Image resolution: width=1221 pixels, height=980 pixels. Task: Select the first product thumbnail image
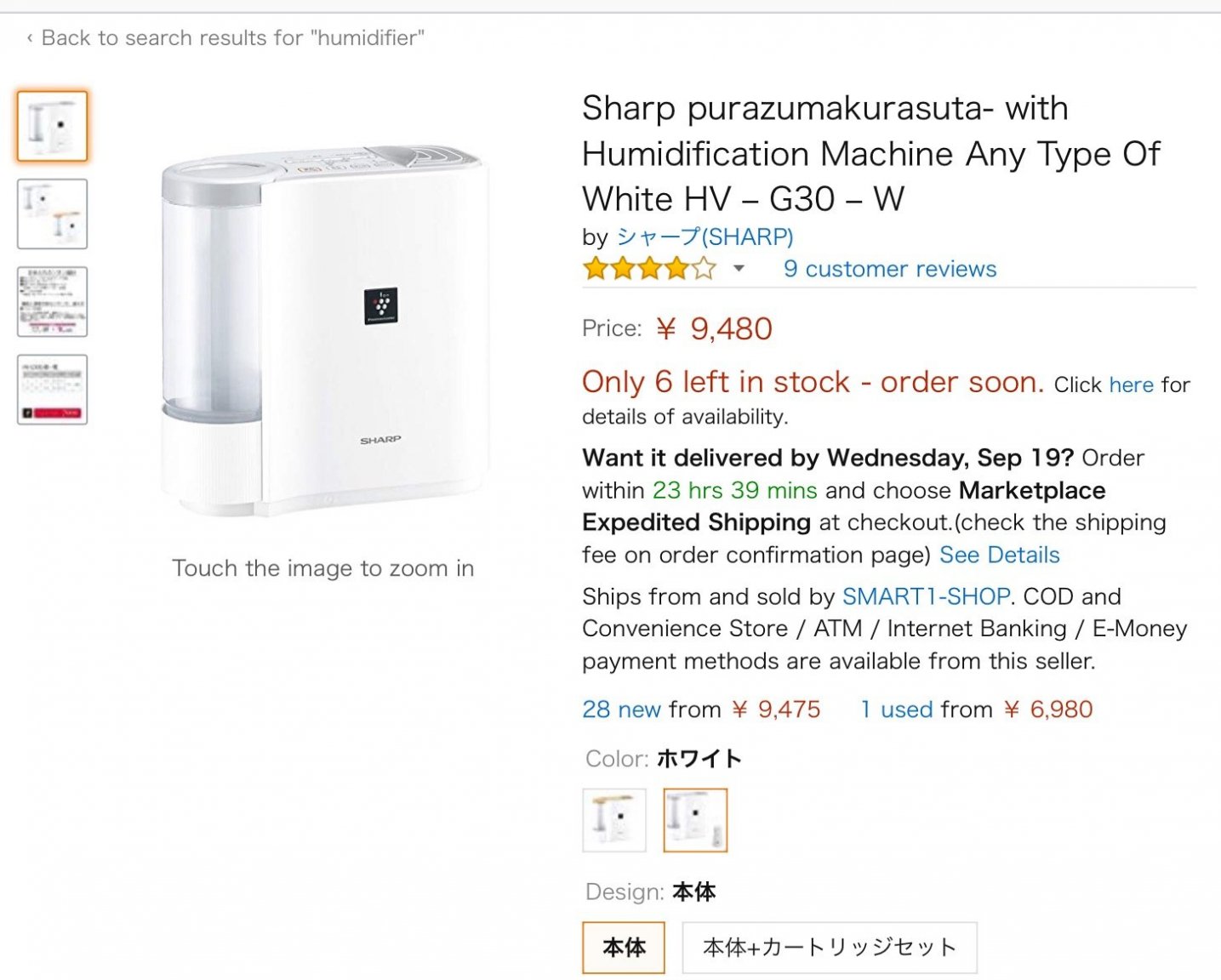52,127
